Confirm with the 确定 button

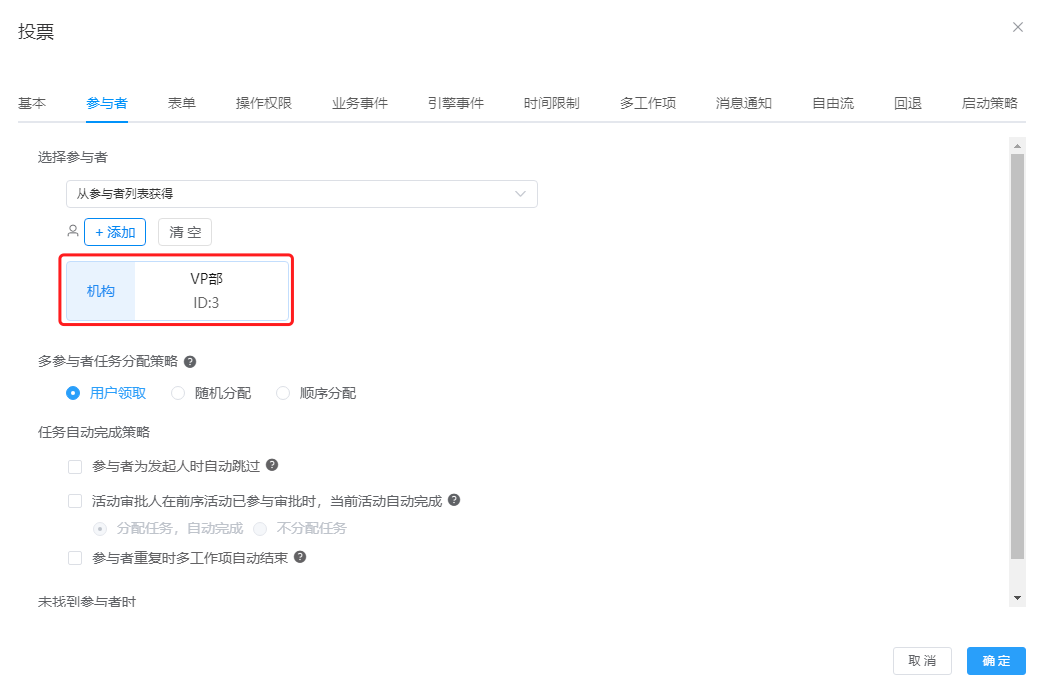pyautogui.click(x=996, y=661)
